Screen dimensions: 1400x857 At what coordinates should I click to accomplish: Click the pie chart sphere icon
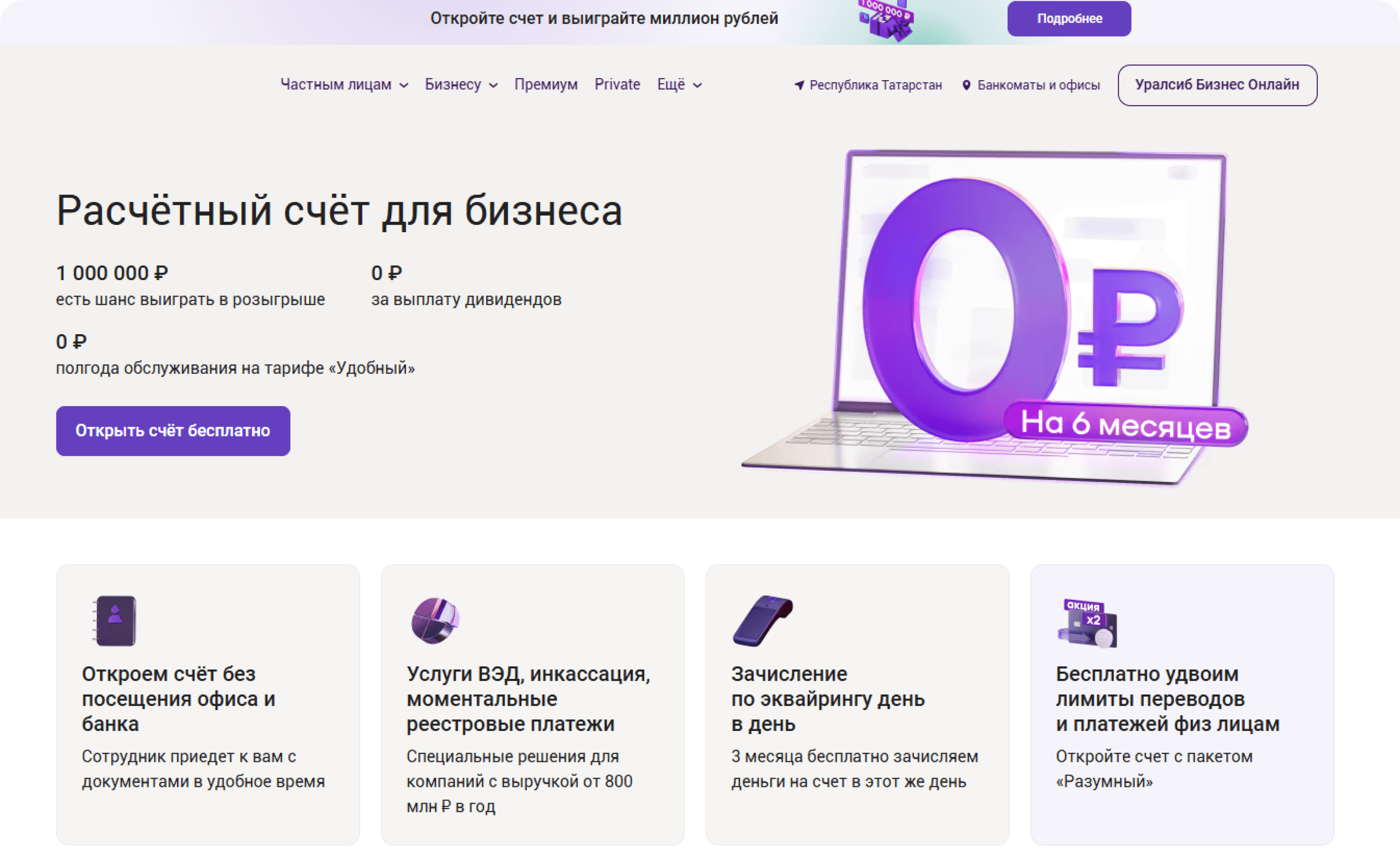[x=435, y=620]
